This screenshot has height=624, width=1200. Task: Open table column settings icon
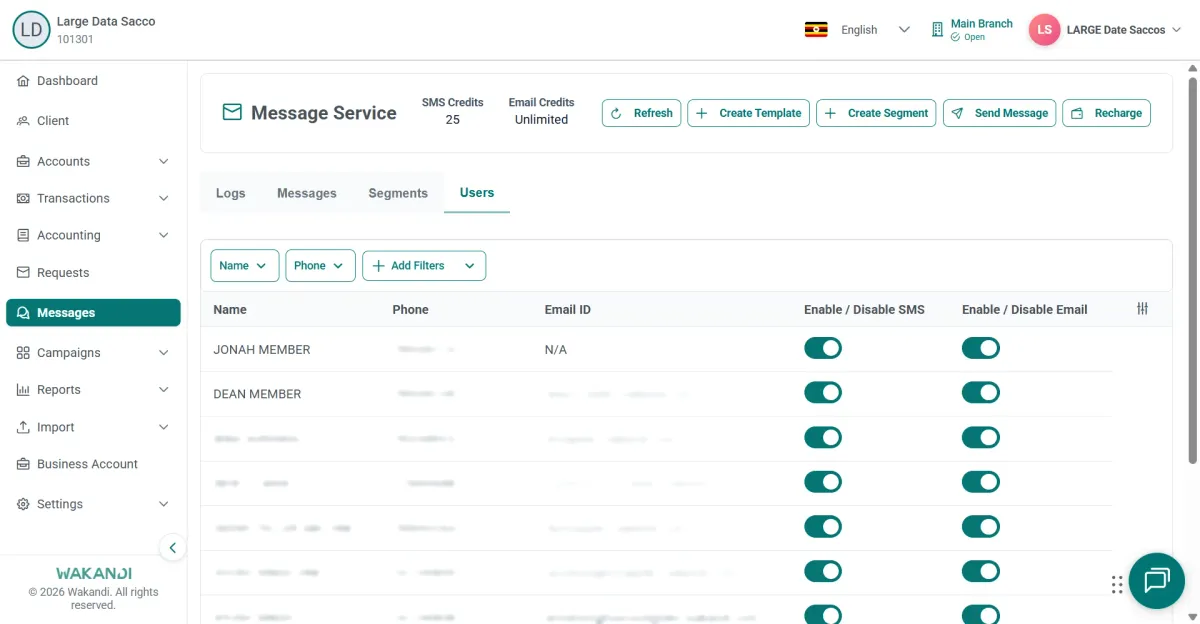point(1142,309)
